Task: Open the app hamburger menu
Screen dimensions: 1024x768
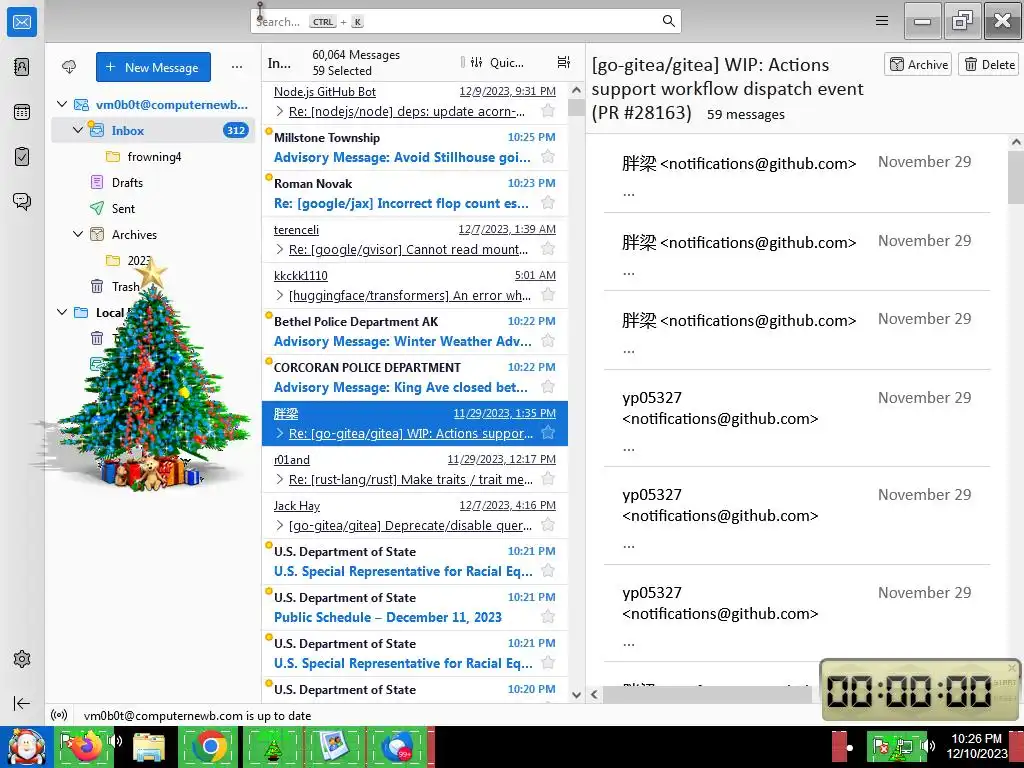Action: pyautogui.click(x=882, y=21)
